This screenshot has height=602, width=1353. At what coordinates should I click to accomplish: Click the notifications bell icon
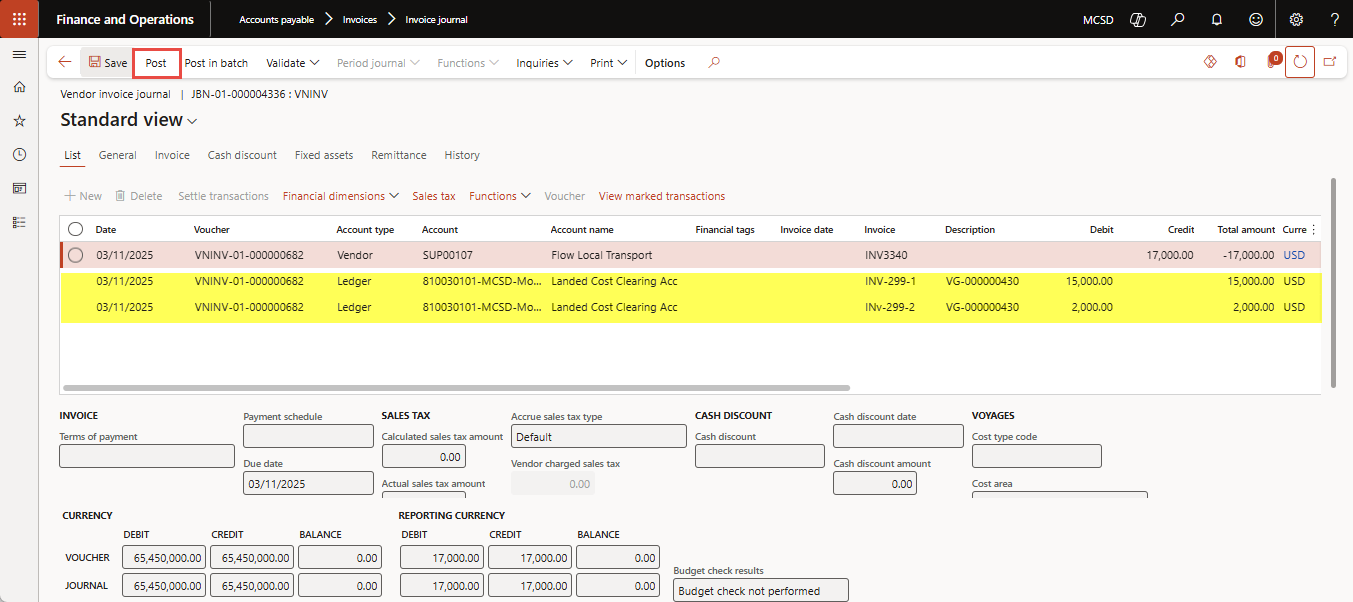pos(1216,19)
